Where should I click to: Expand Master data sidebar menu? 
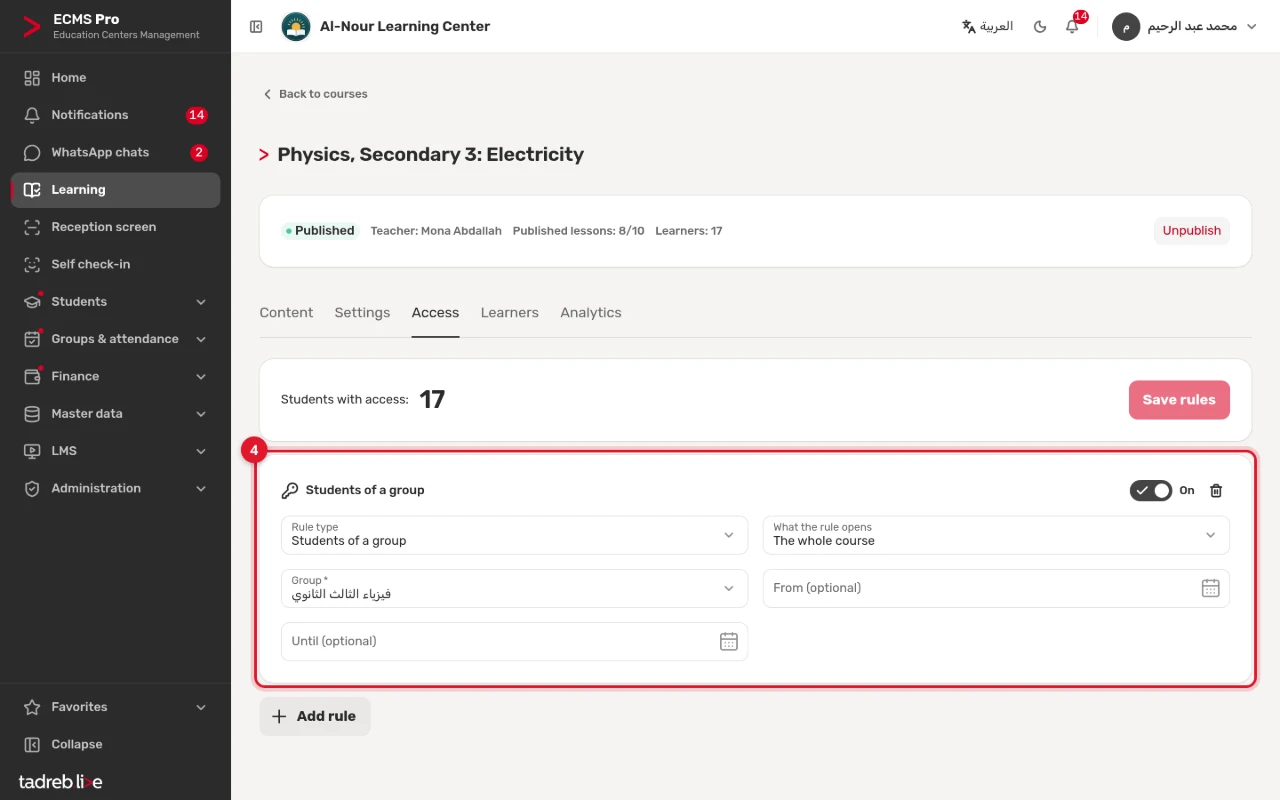pyautogui.click(x=115, y=414)
